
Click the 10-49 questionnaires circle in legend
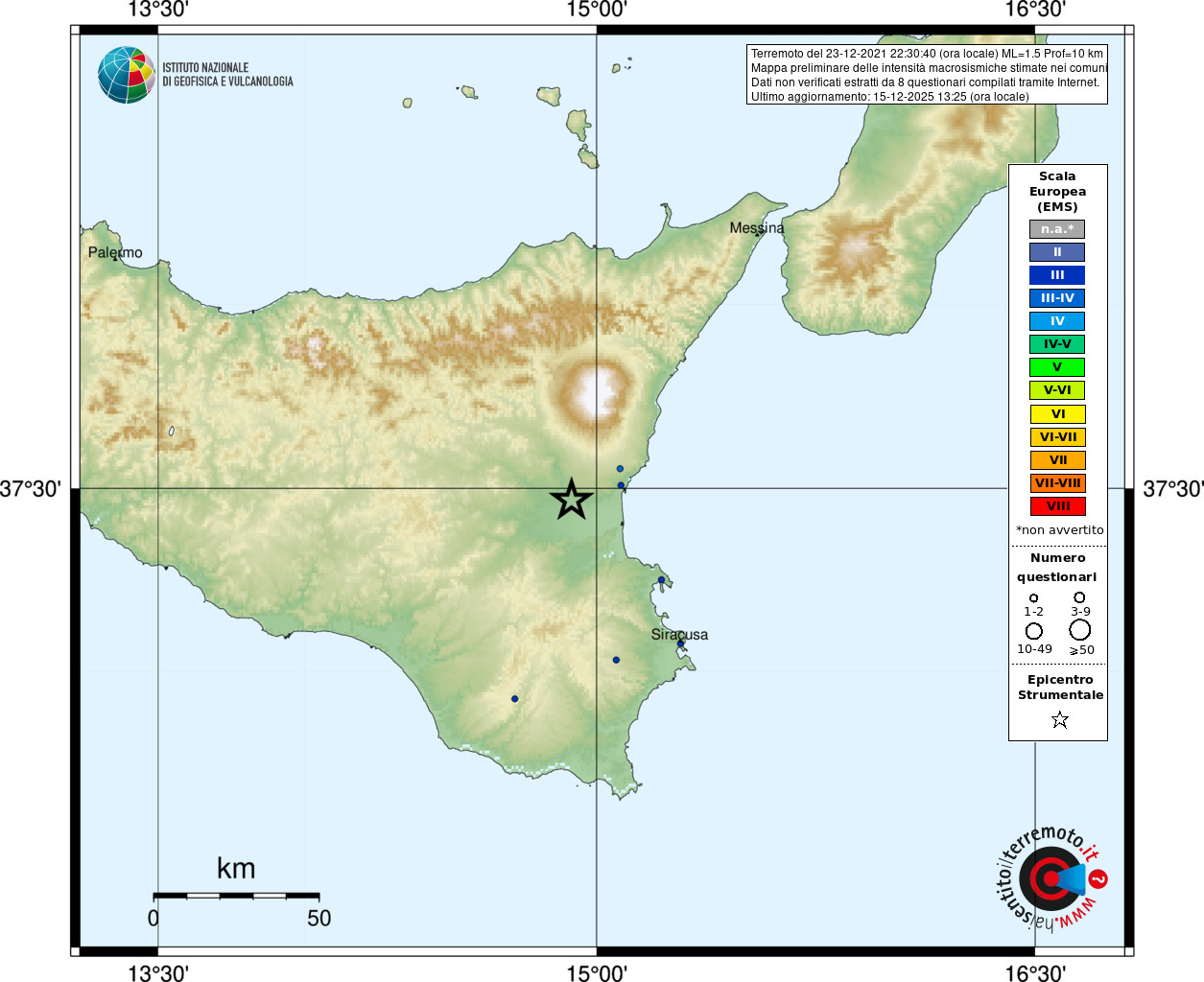click(x=1034, y=631)
